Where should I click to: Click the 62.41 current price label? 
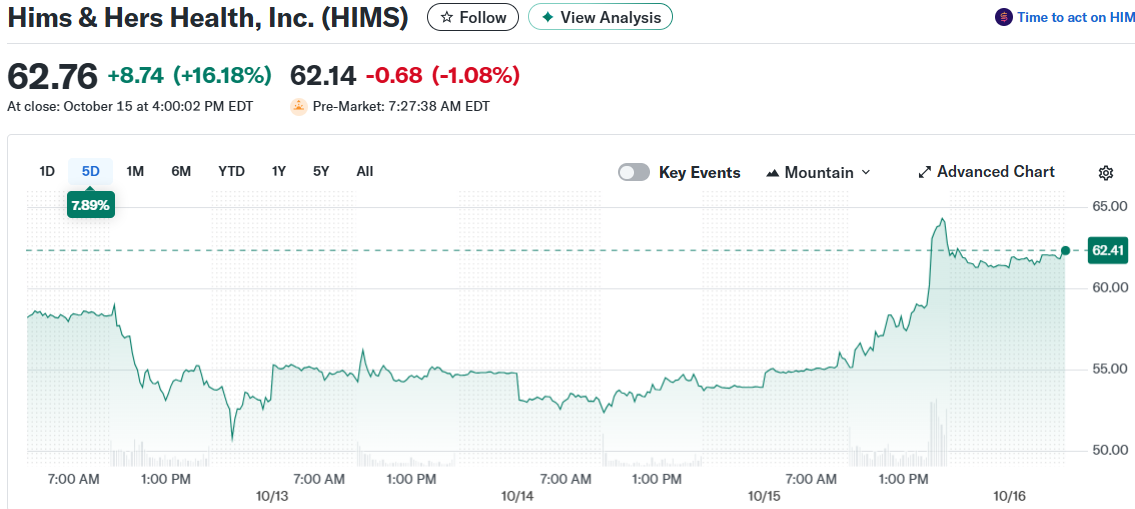(1107, 250)
